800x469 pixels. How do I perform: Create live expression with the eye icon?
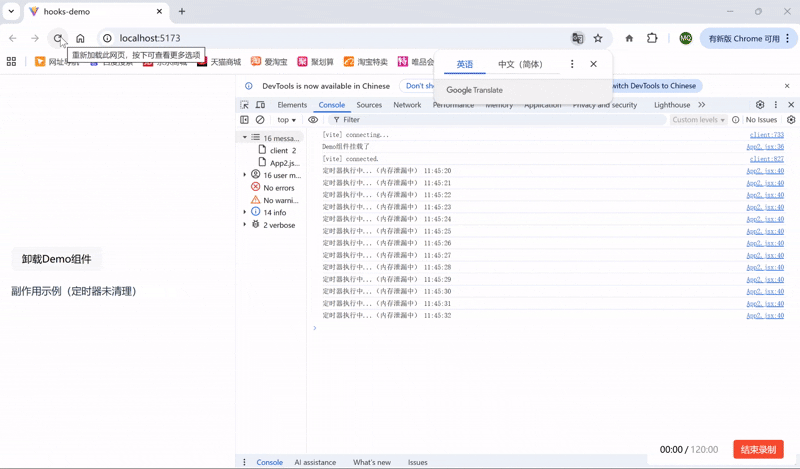click(x=313, y=119)
